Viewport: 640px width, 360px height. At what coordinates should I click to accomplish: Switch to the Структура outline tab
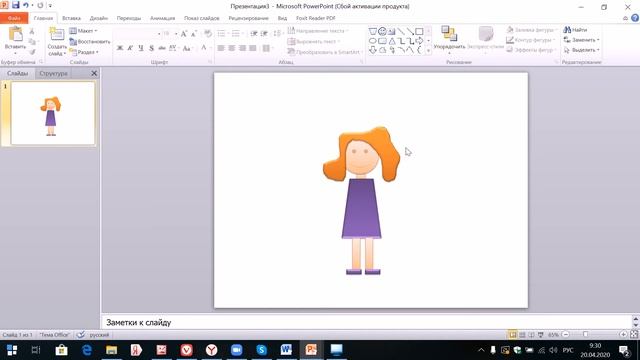click(53, 73)
